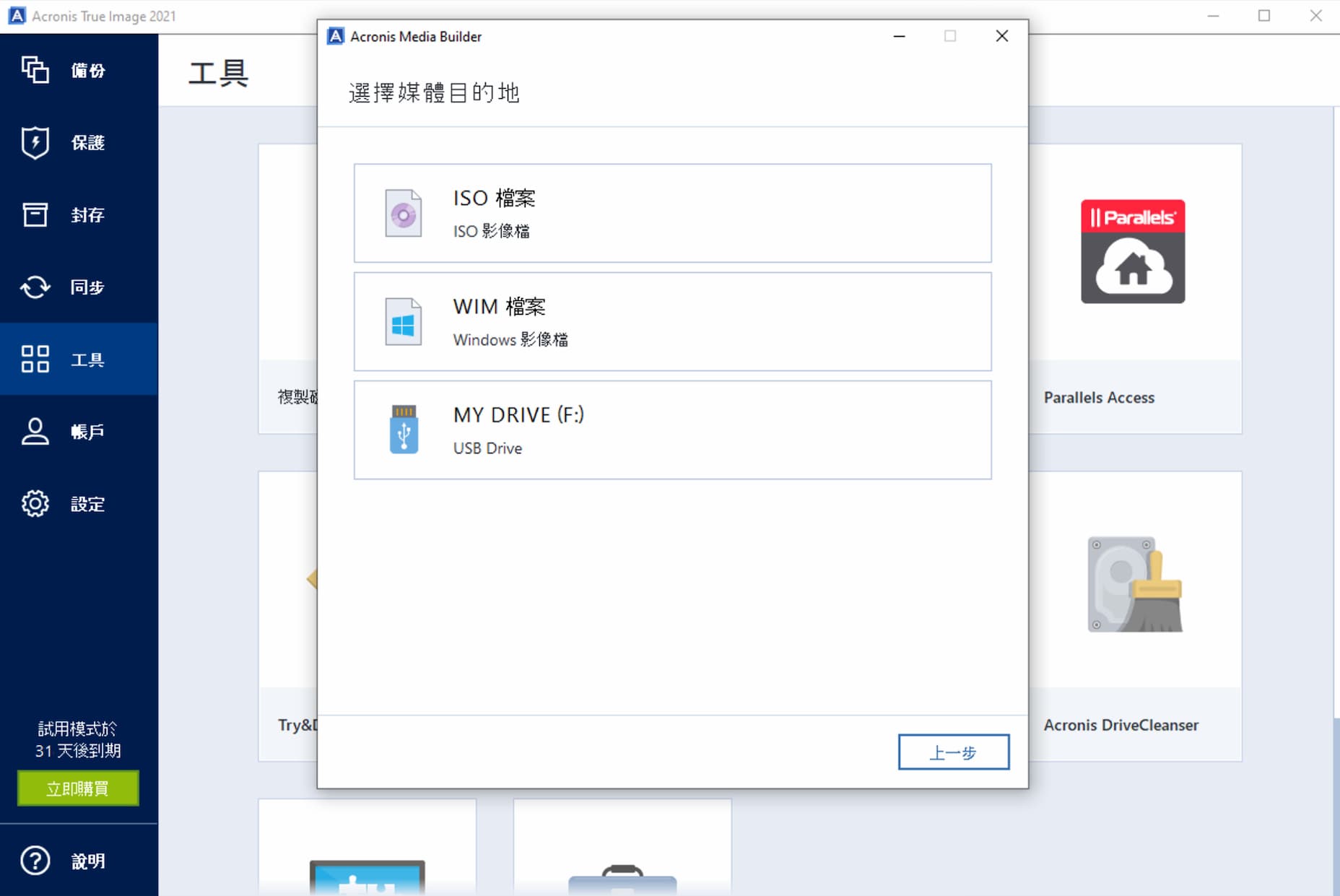This screenshot has height=896, width=1340.
Task: Open the Sync (同步) arrows icon
Action: pyautogui.click(x=35, y=287)
